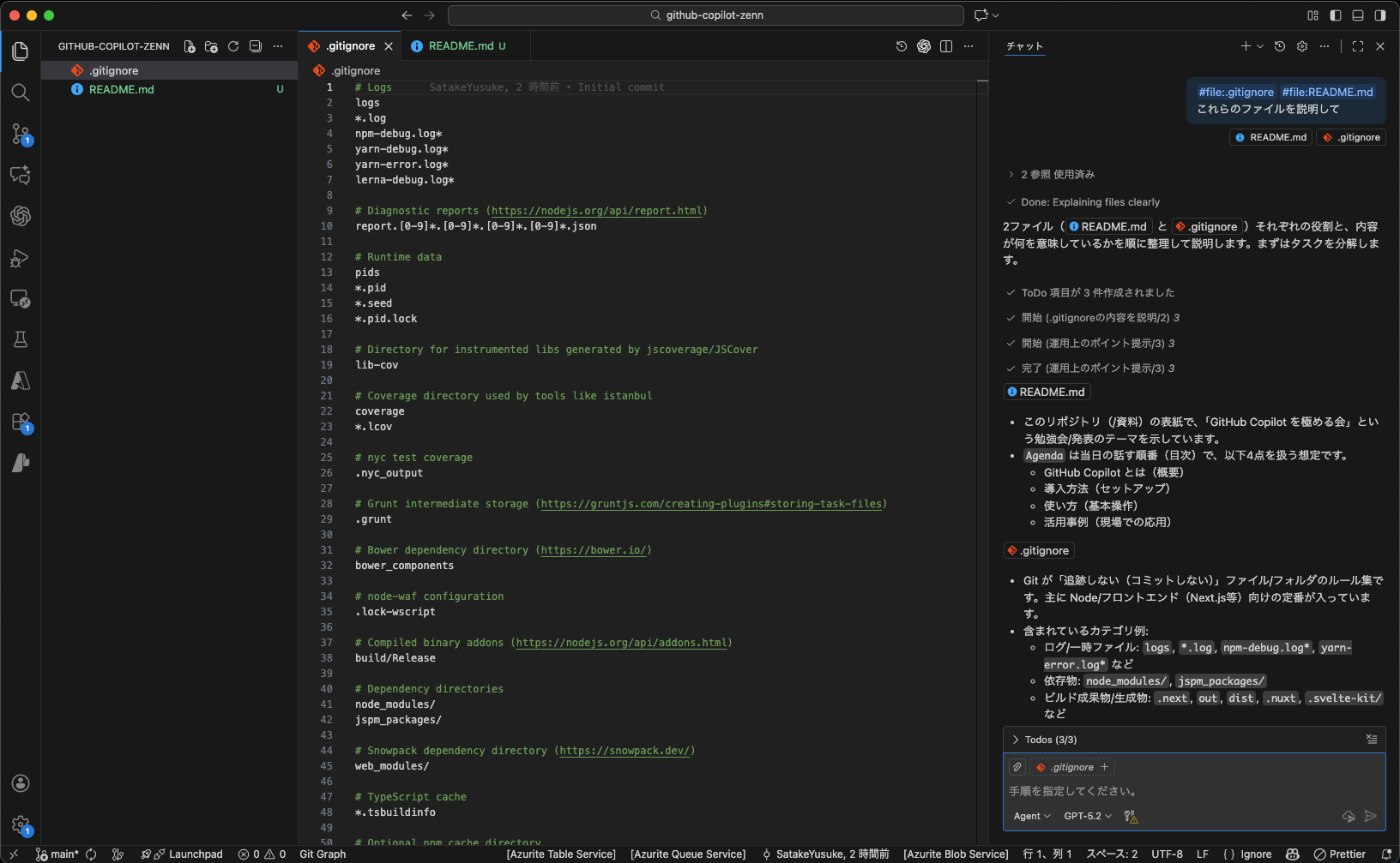Show chat history in the chat panel
1400x863 pixels.
[x=1280, y=46]
